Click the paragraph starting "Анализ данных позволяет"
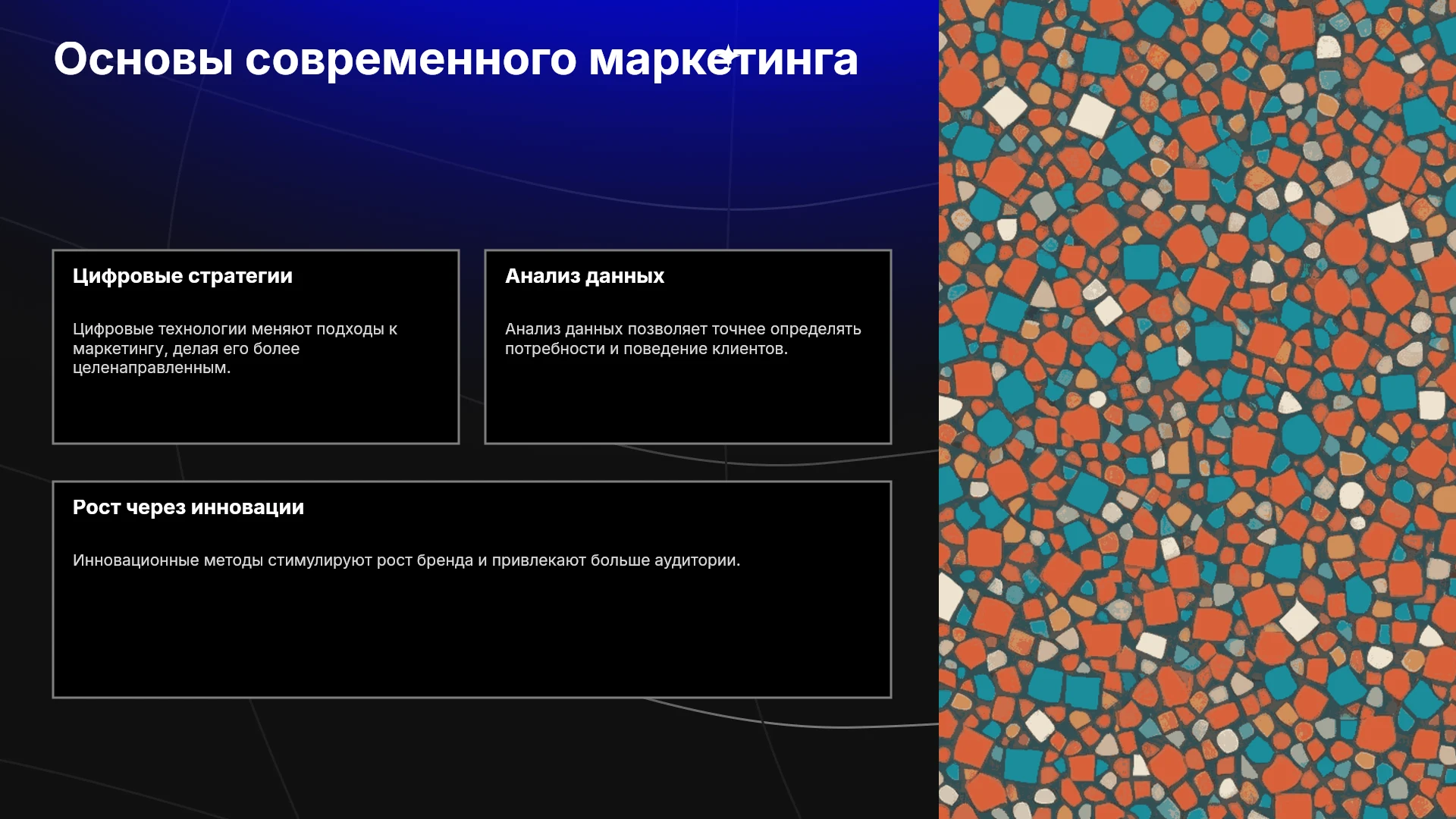 pos(683,339)
